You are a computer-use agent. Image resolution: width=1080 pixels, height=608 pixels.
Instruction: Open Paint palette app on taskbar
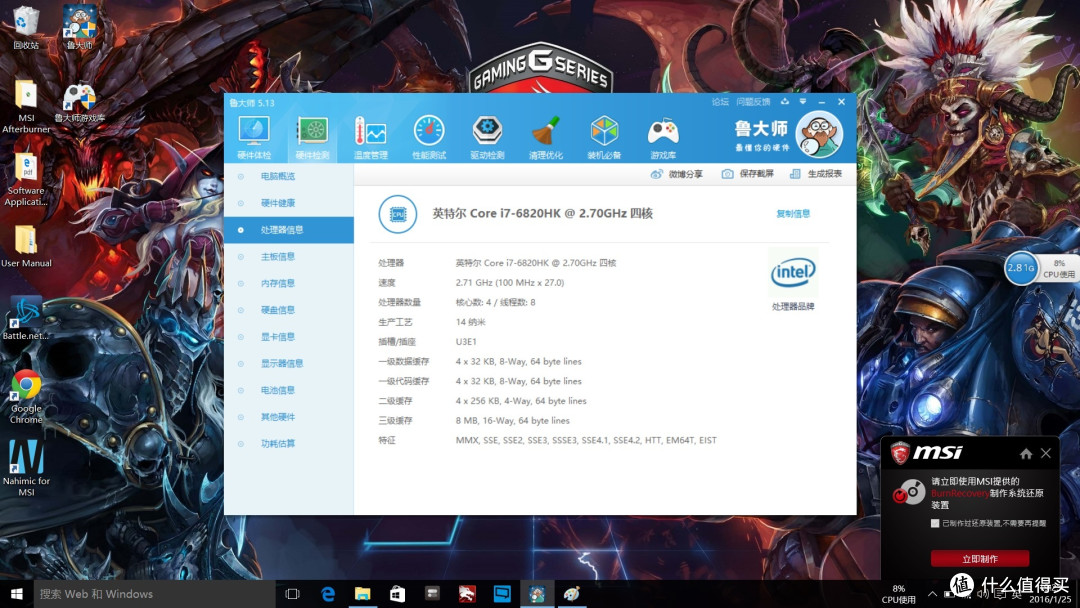(572, 594)
